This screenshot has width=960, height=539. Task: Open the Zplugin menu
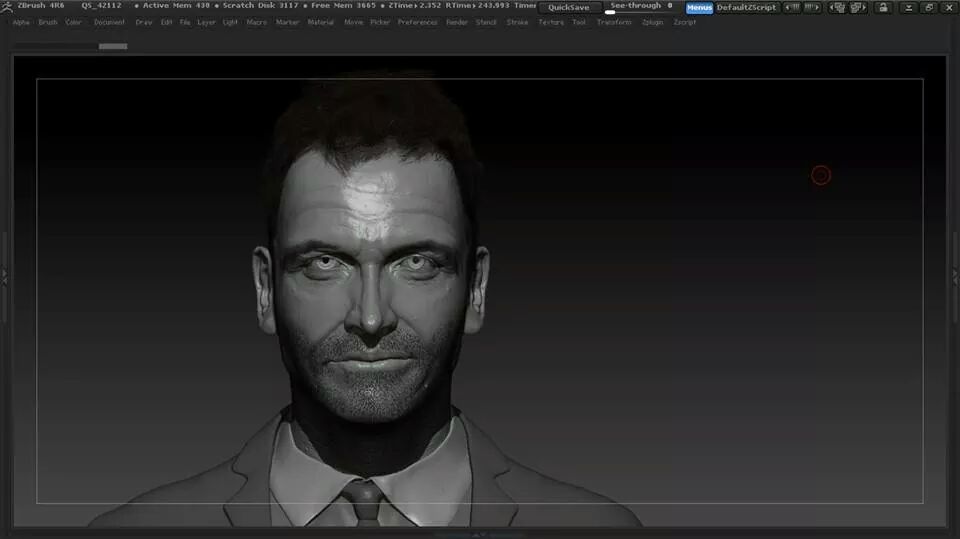(x=653, y=22)
